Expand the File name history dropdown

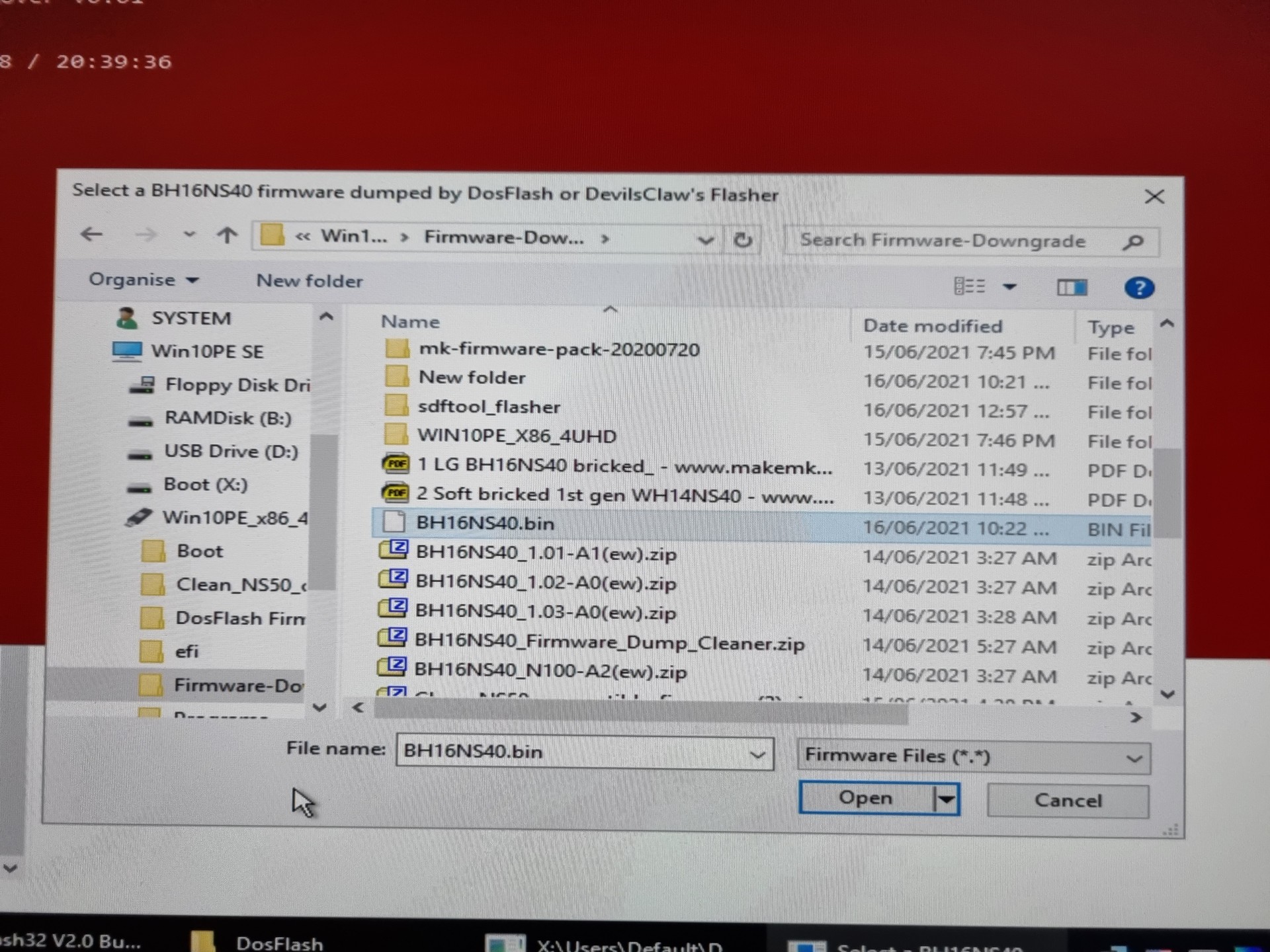coord(757,754)
